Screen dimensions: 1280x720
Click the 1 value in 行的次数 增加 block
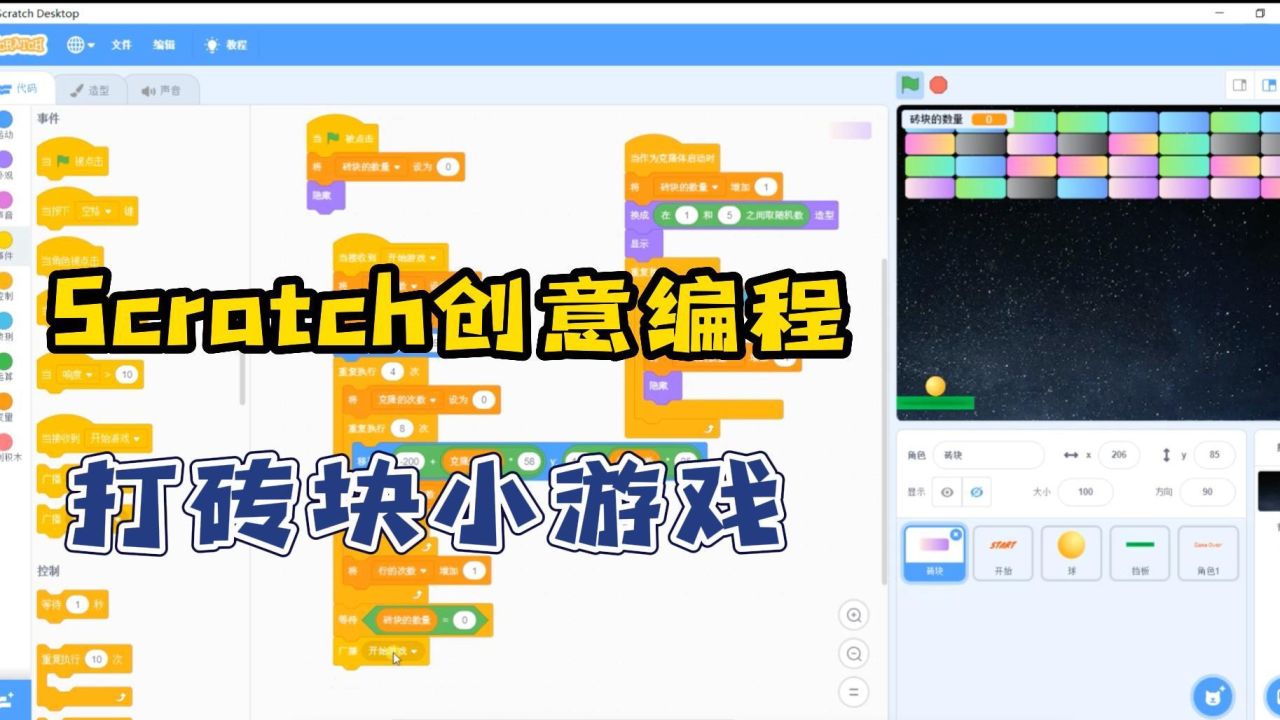[473, 571]
